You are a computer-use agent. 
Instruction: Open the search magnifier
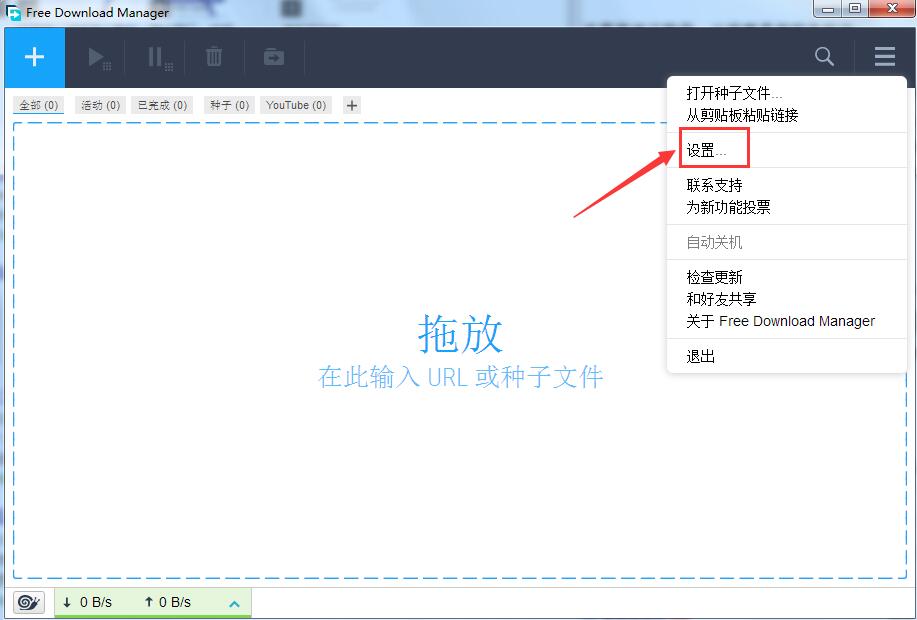[823, 57]
